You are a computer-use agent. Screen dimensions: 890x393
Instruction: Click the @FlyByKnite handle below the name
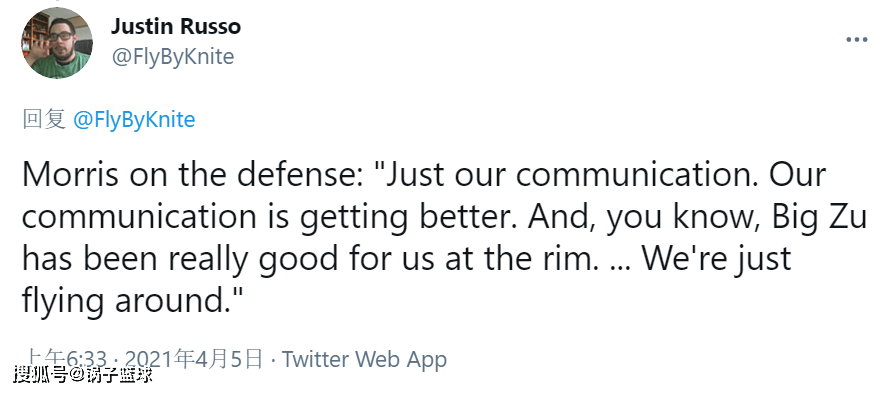click(x=173, y=57)
